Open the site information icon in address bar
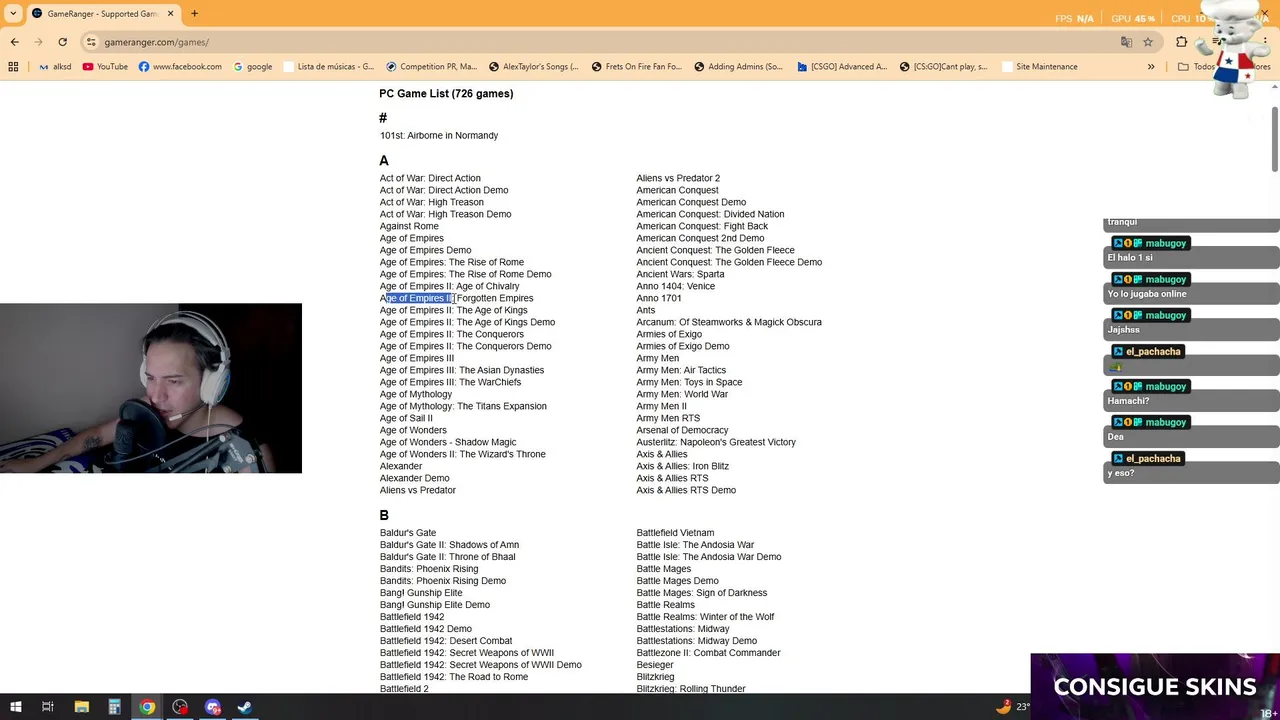This screenshot has width=1280, height=720. [91, 42]
